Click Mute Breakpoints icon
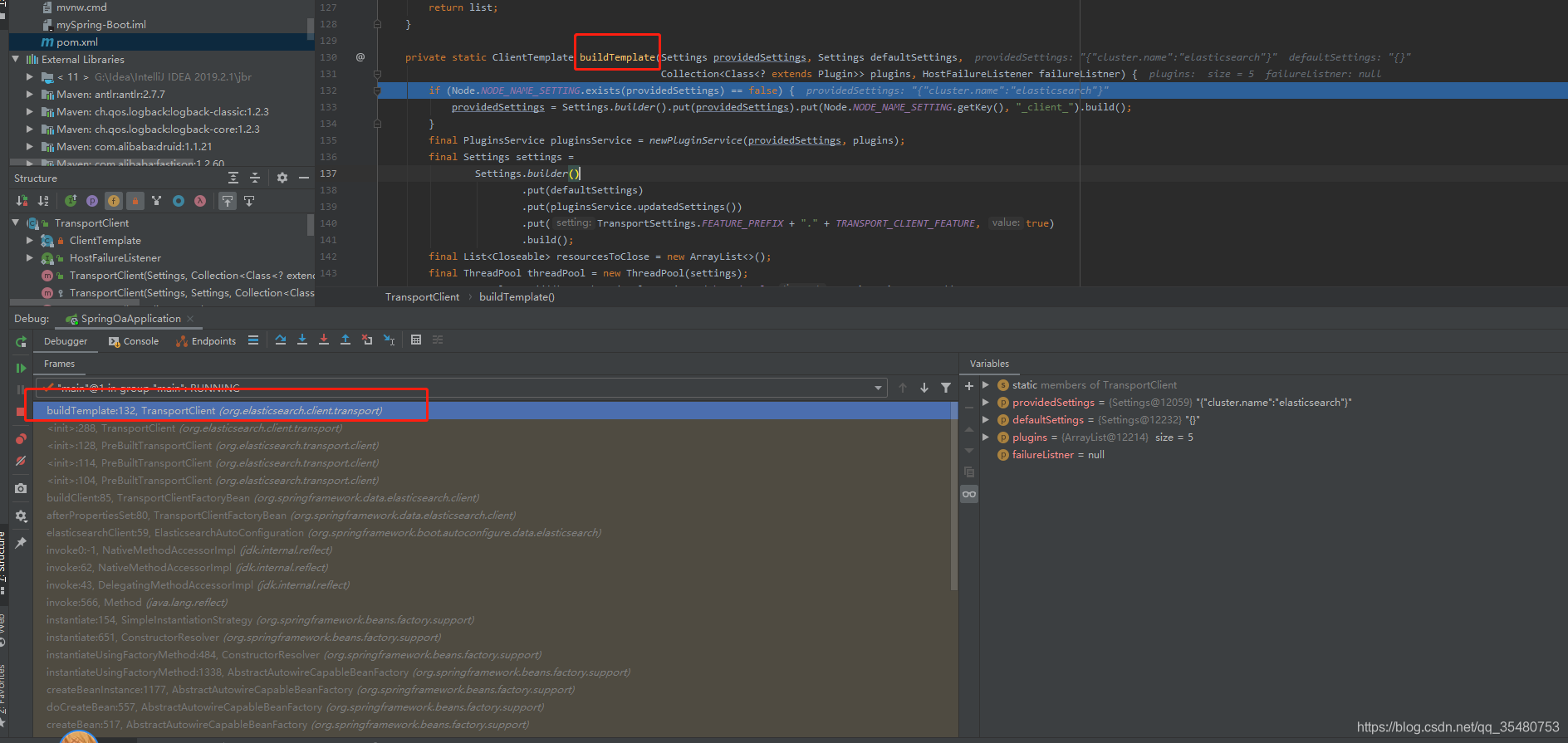Image resolution: width=1568 pixels, height=743 pixels. click(x=21, y=461)
